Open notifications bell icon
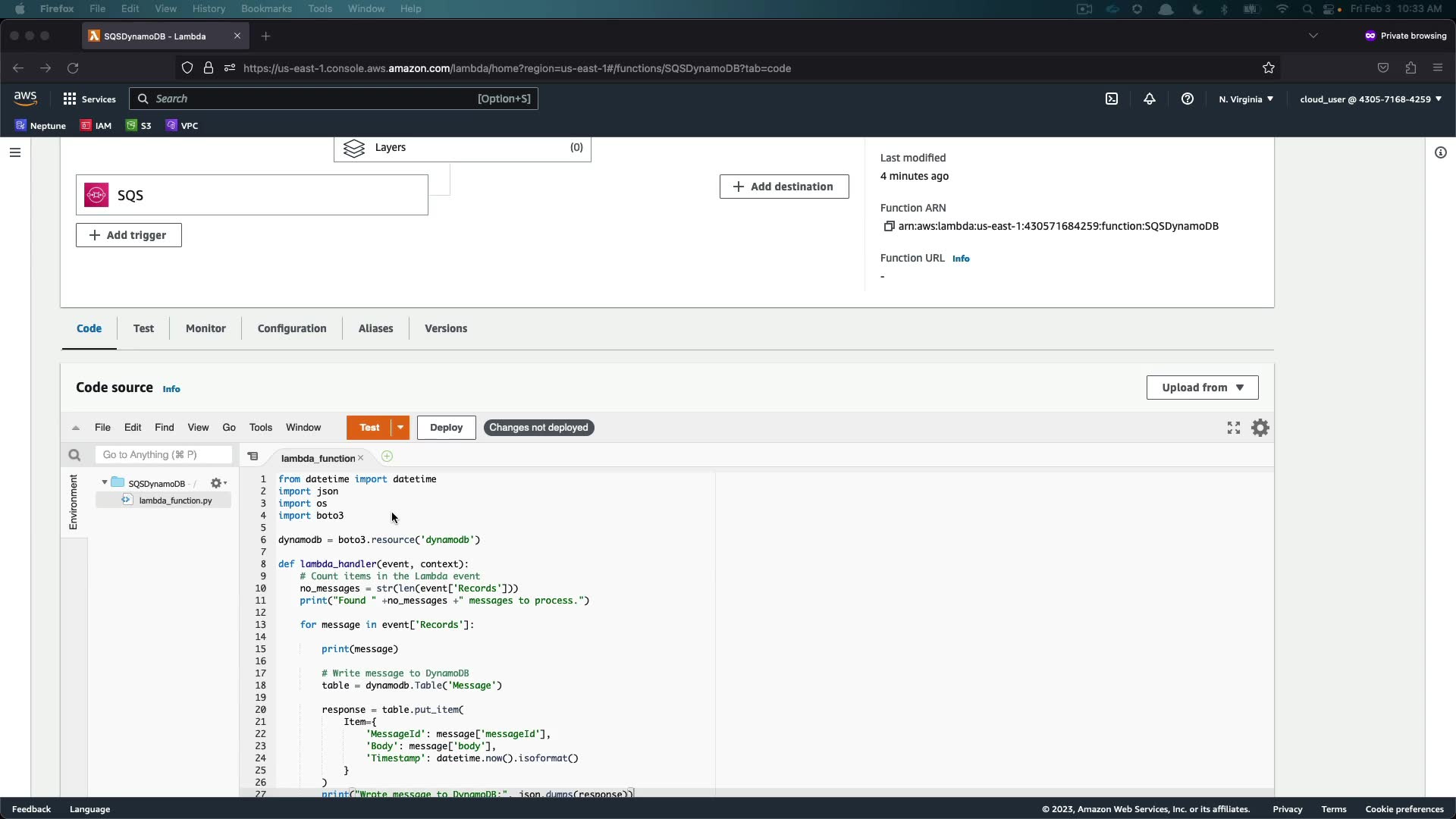This screenshot has height=819, width=1456. [1150, 99]
